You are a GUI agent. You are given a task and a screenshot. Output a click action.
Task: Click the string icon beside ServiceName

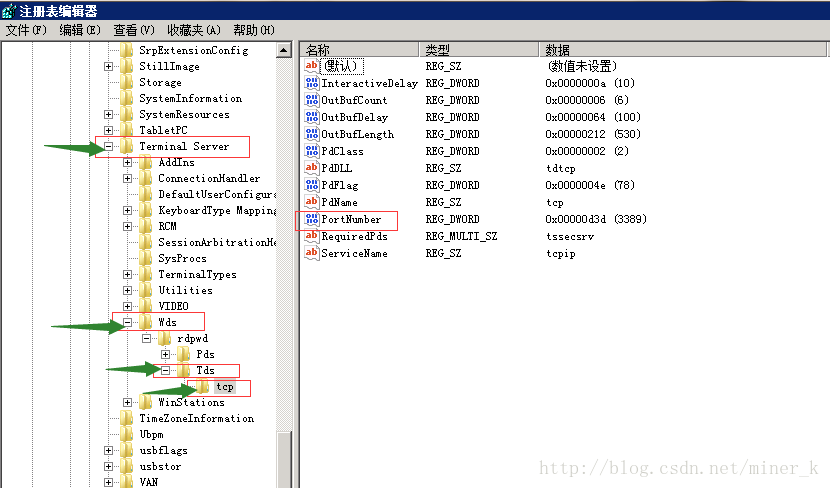(312, 253)
